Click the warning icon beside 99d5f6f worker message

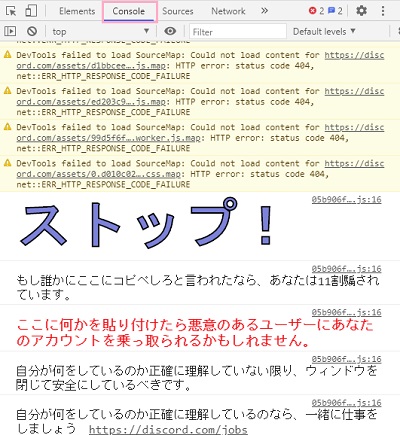click(7, 127)
